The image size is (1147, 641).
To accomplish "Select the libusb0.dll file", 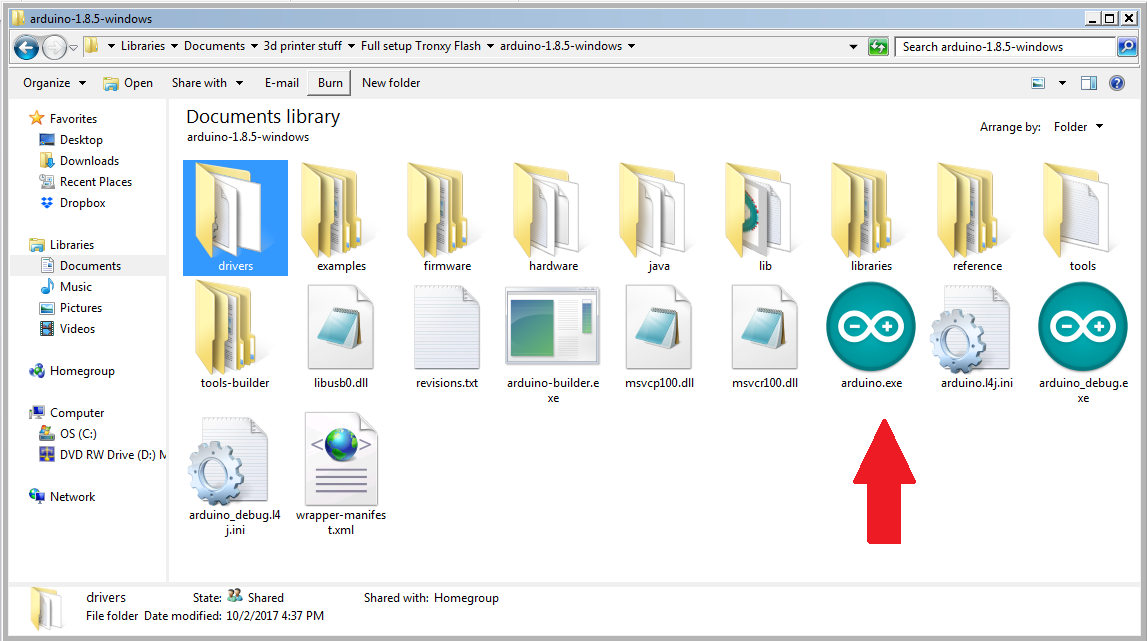I will click(341, 337).
